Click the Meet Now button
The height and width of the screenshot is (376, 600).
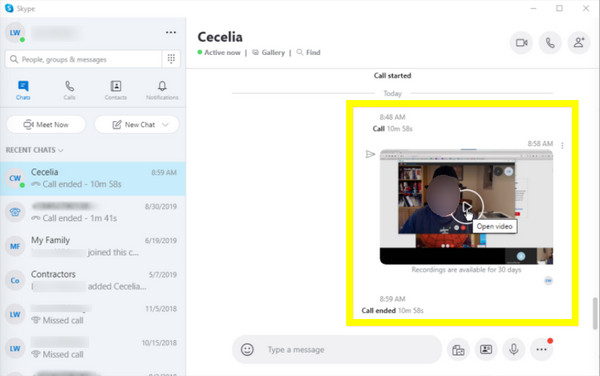pos(46,125)
